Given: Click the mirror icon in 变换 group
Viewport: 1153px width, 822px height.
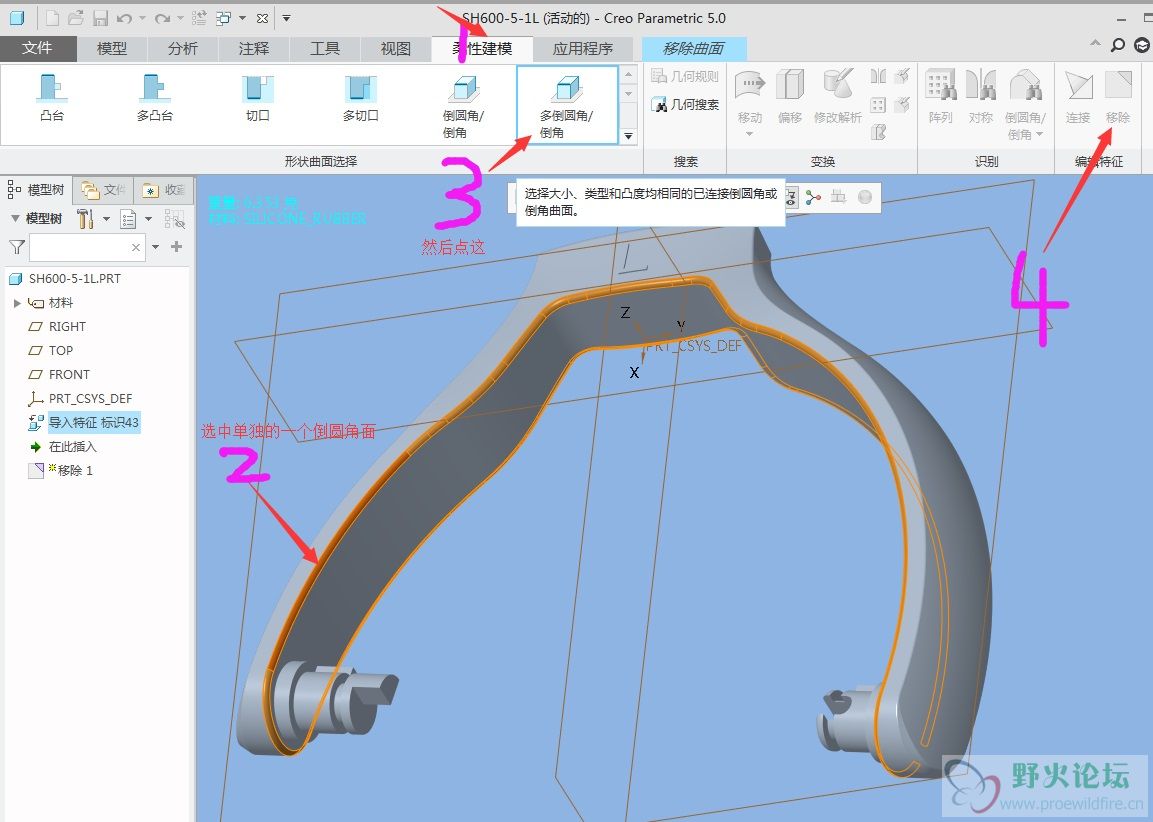Looking at the screenshot, I should click(878, 76).
